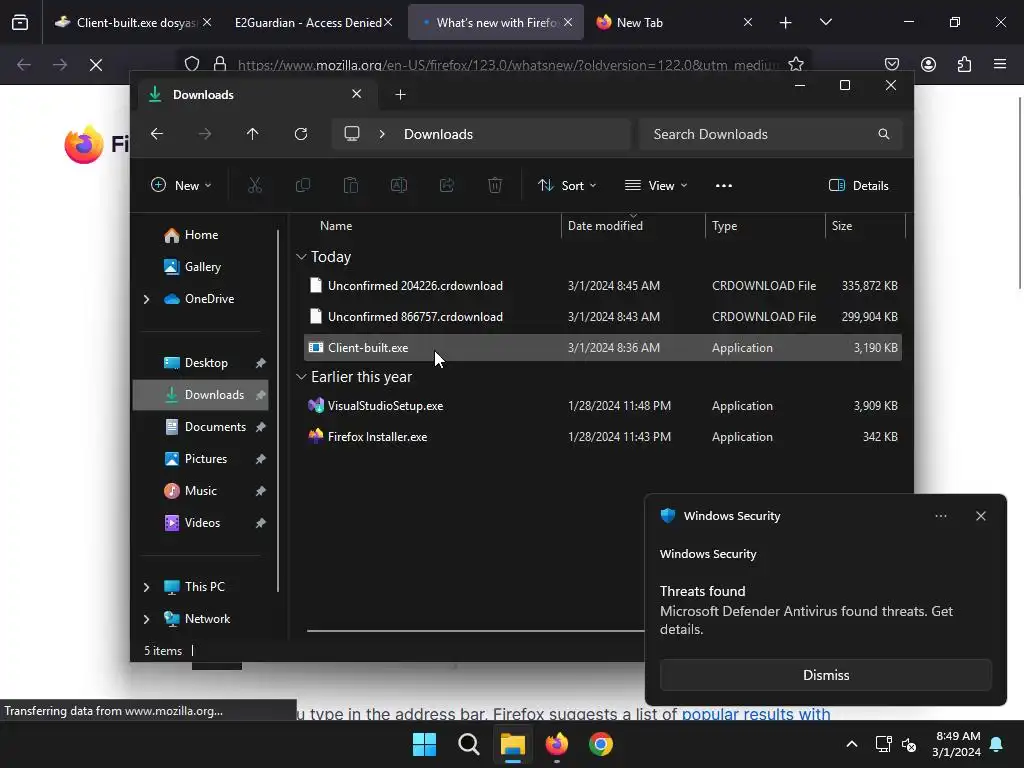Open Gallery in navigation pane

(x=202, y=267)
